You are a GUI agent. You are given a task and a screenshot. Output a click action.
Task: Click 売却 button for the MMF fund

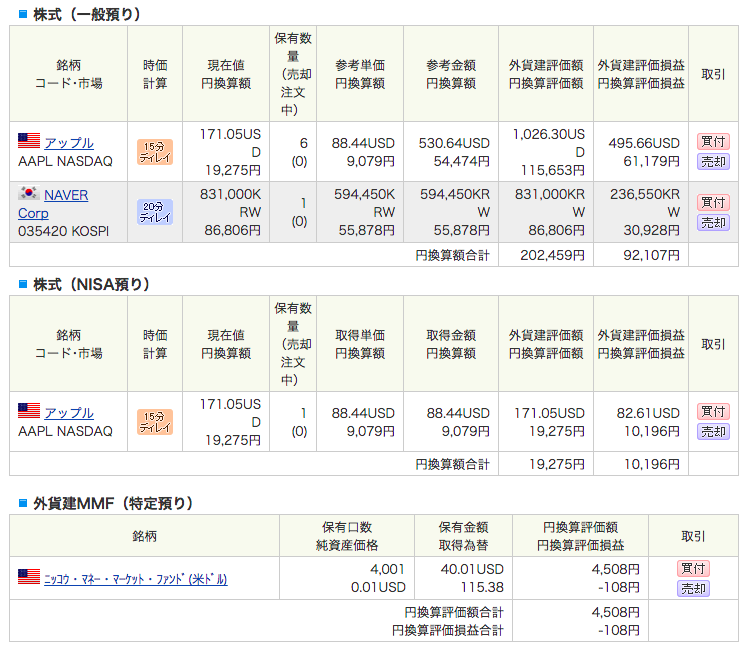pyautogui.click(x=693, y=589)
